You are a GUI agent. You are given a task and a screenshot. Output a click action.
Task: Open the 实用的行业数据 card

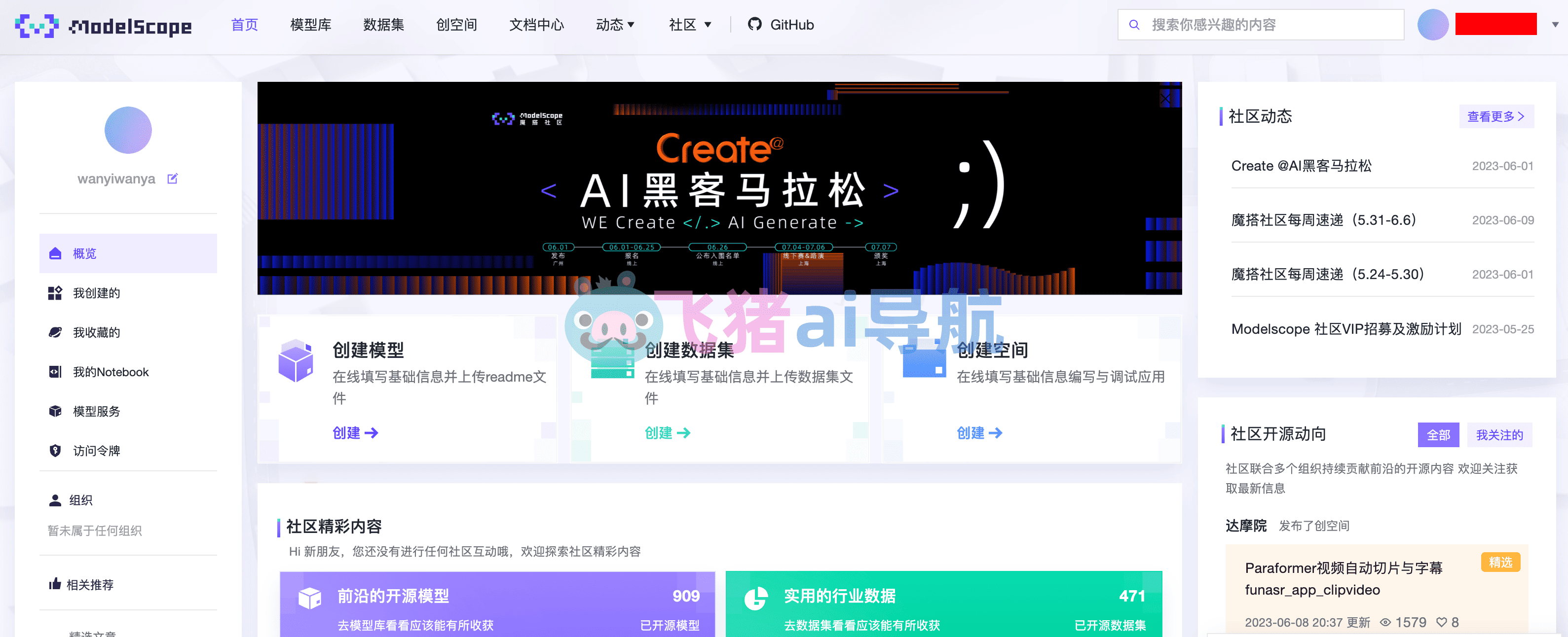(x=943, y=604)
